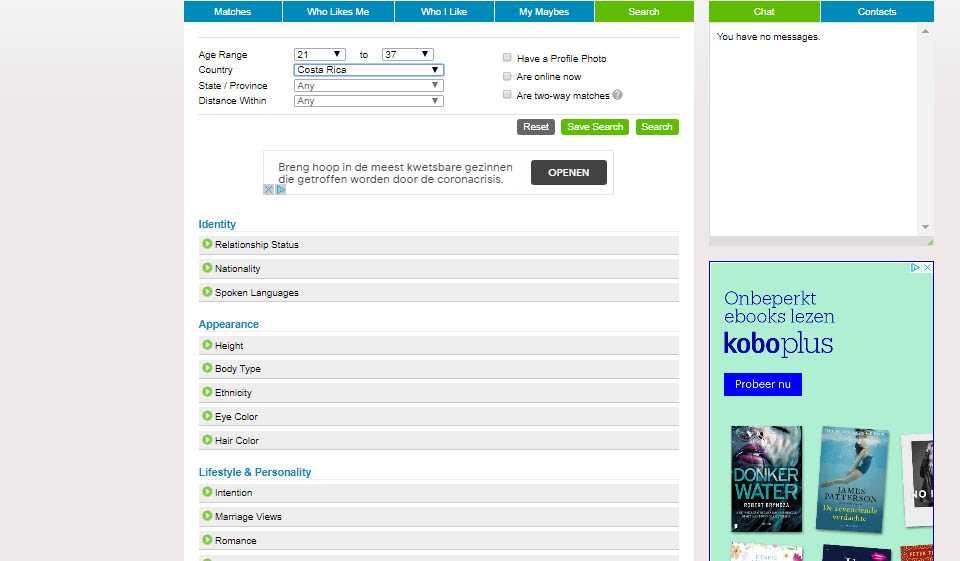Click AdChoices icon on kobo plus ad
The width and height of the screenshot is (960, 561).
[x=915, y=268]
